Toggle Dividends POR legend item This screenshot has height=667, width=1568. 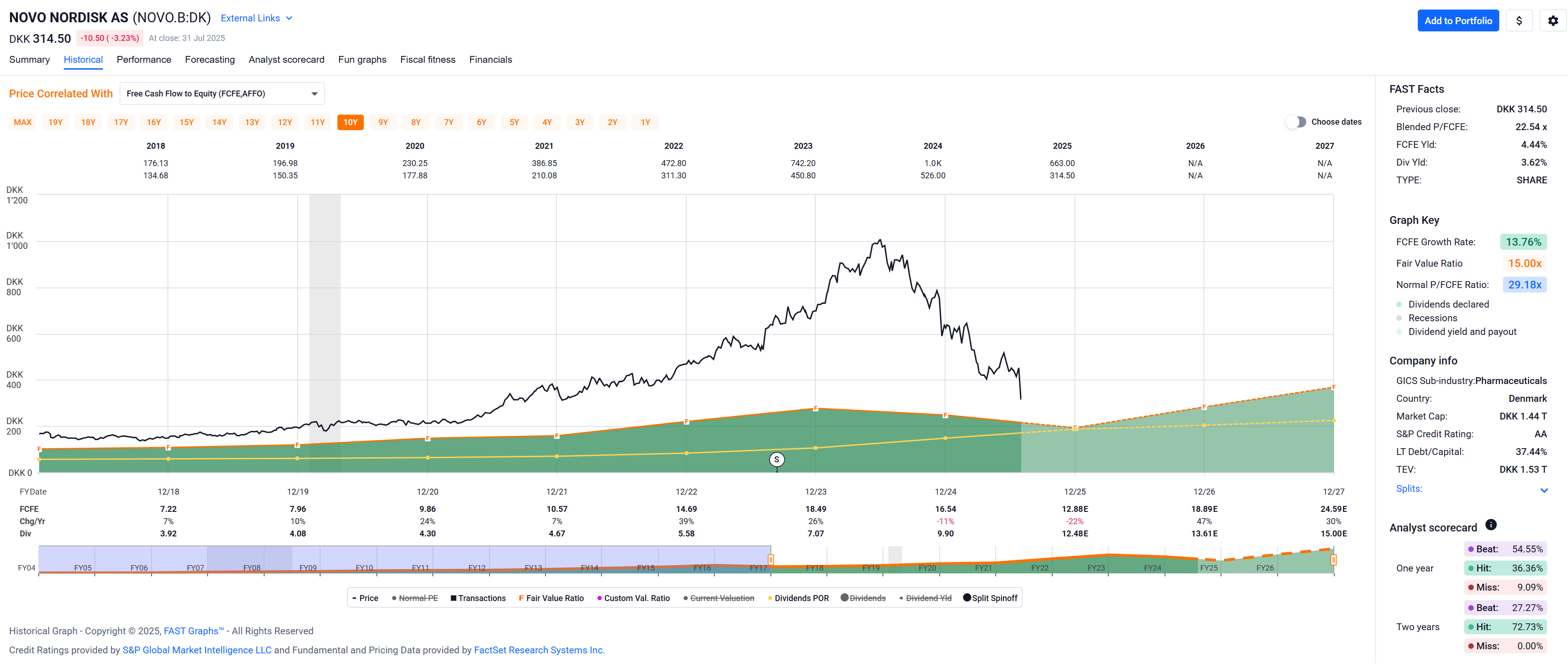tap(798, 598)
